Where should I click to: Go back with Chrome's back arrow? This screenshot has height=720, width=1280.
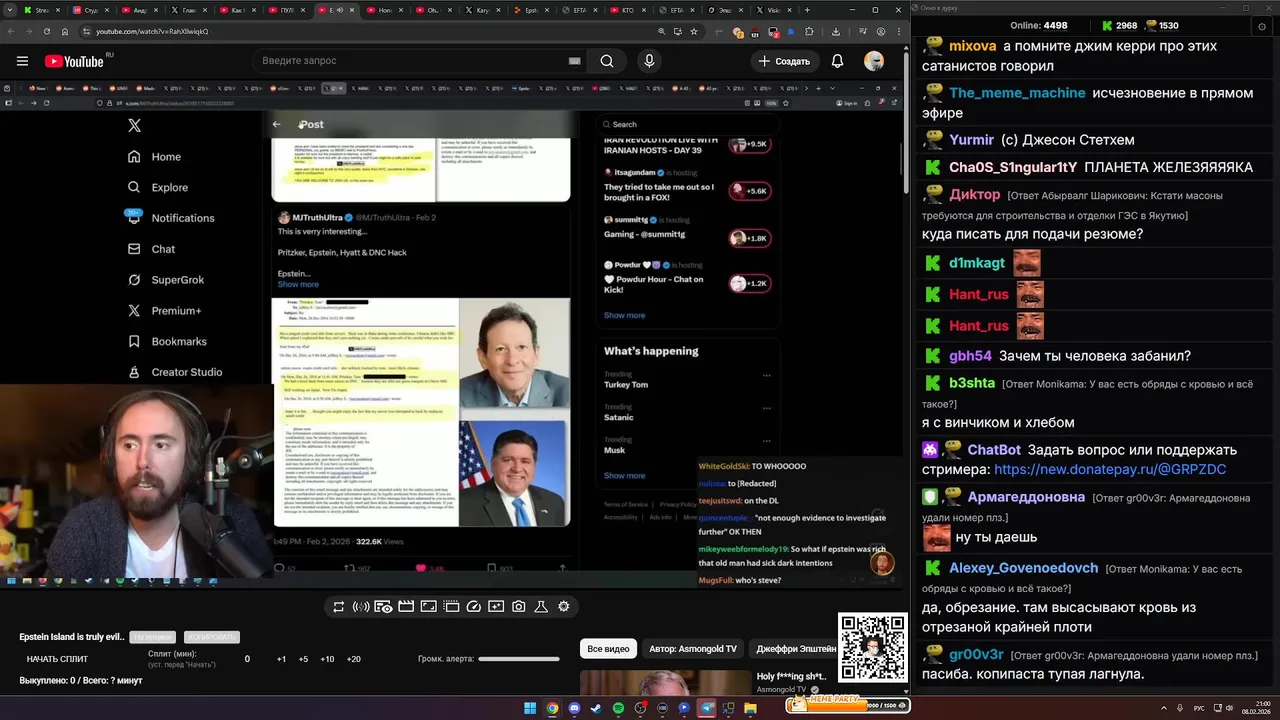point(11,31)
